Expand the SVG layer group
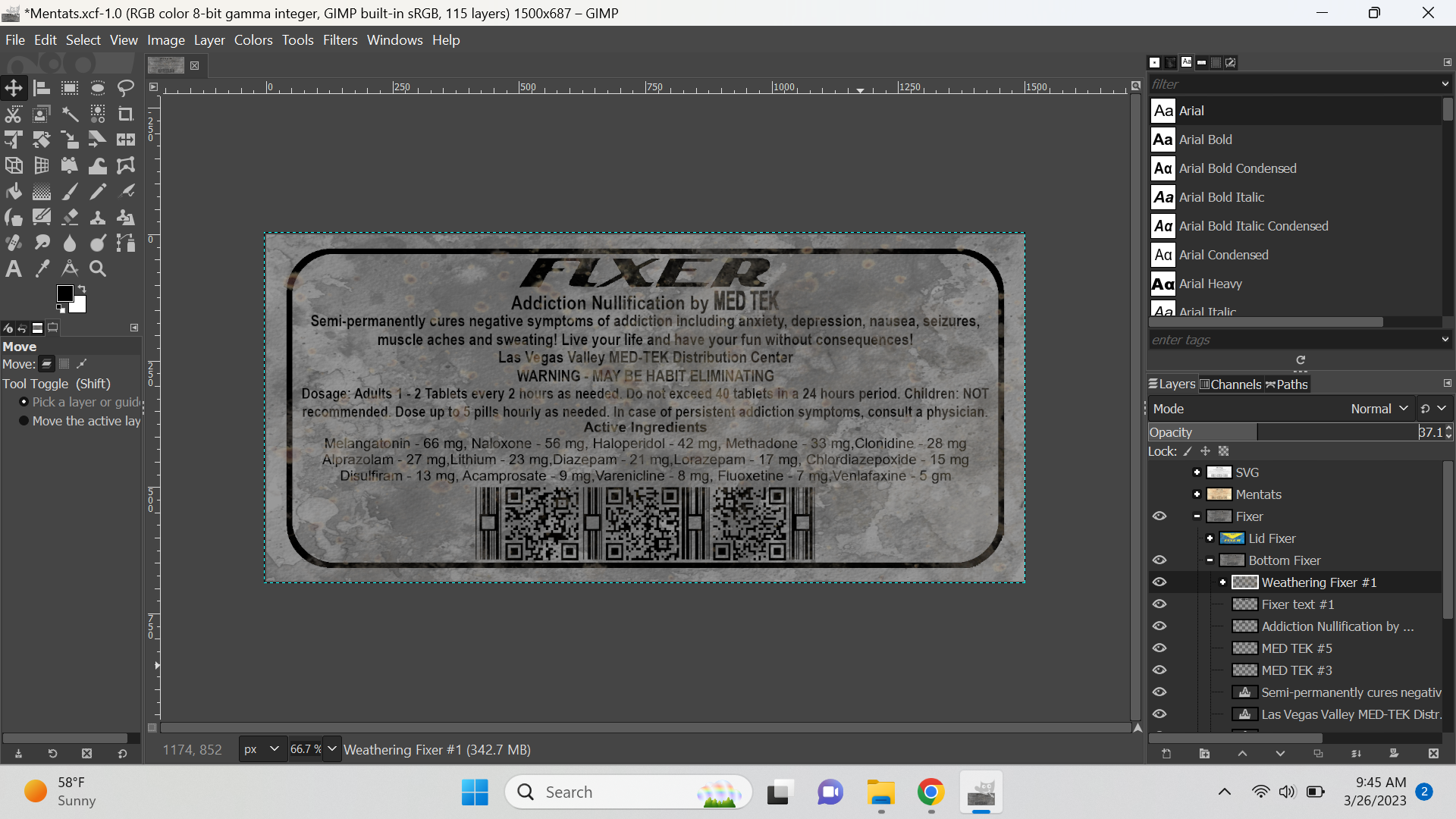1456x819 pixels. [x=1197, y=472]
